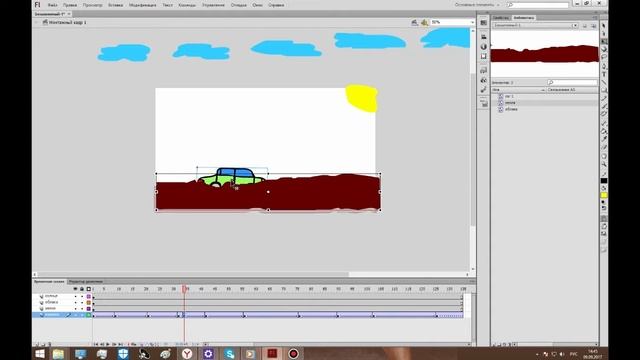Screen dimensions: 640x360
Task: Select the Subselection tool
Action: click(604, 33)
